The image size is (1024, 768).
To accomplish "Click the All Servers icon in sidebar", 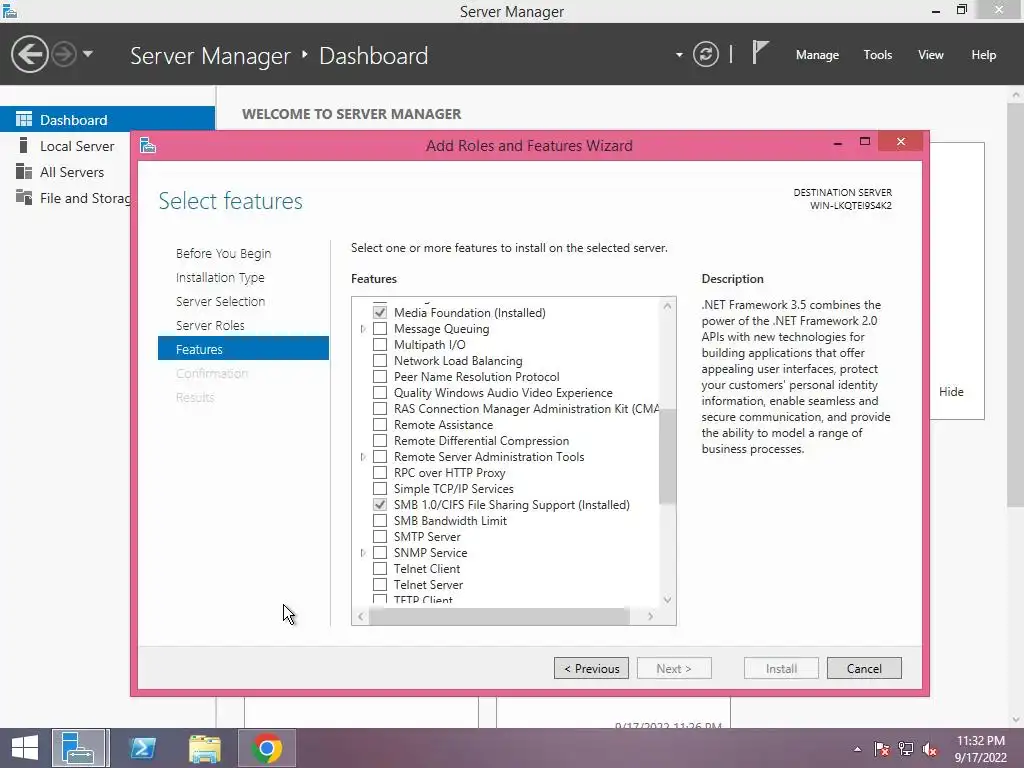I will [x=24, y=171].
